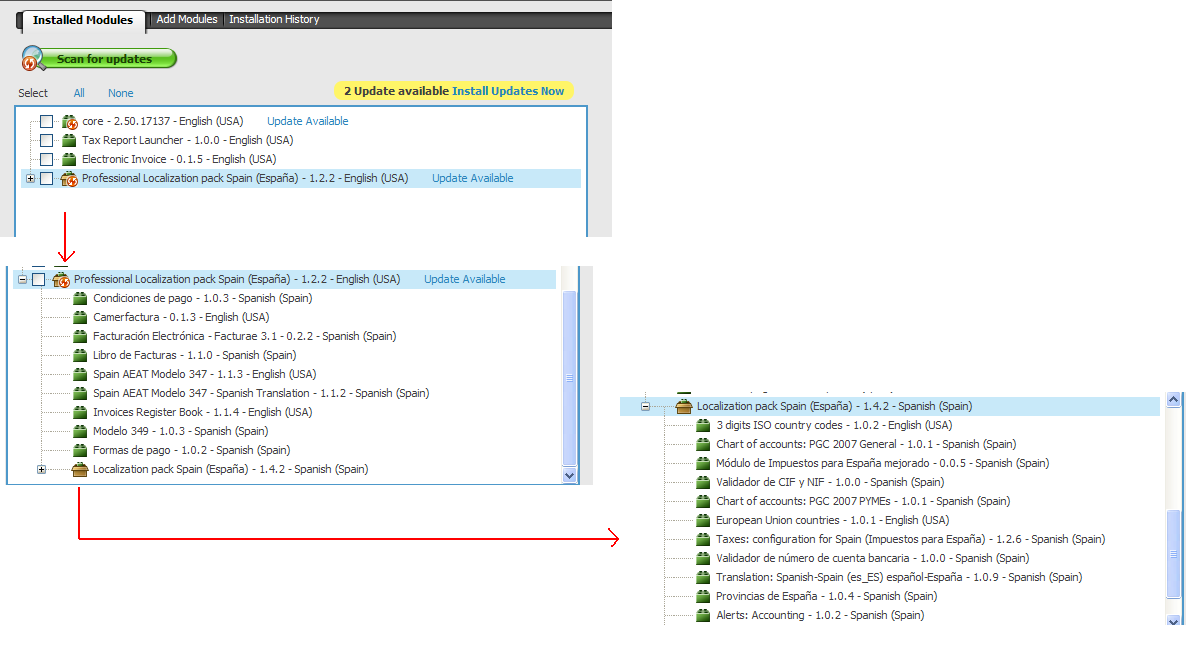Click the Modelo 349 module icon
This screenshot has height=668, width=1186.
81,432
